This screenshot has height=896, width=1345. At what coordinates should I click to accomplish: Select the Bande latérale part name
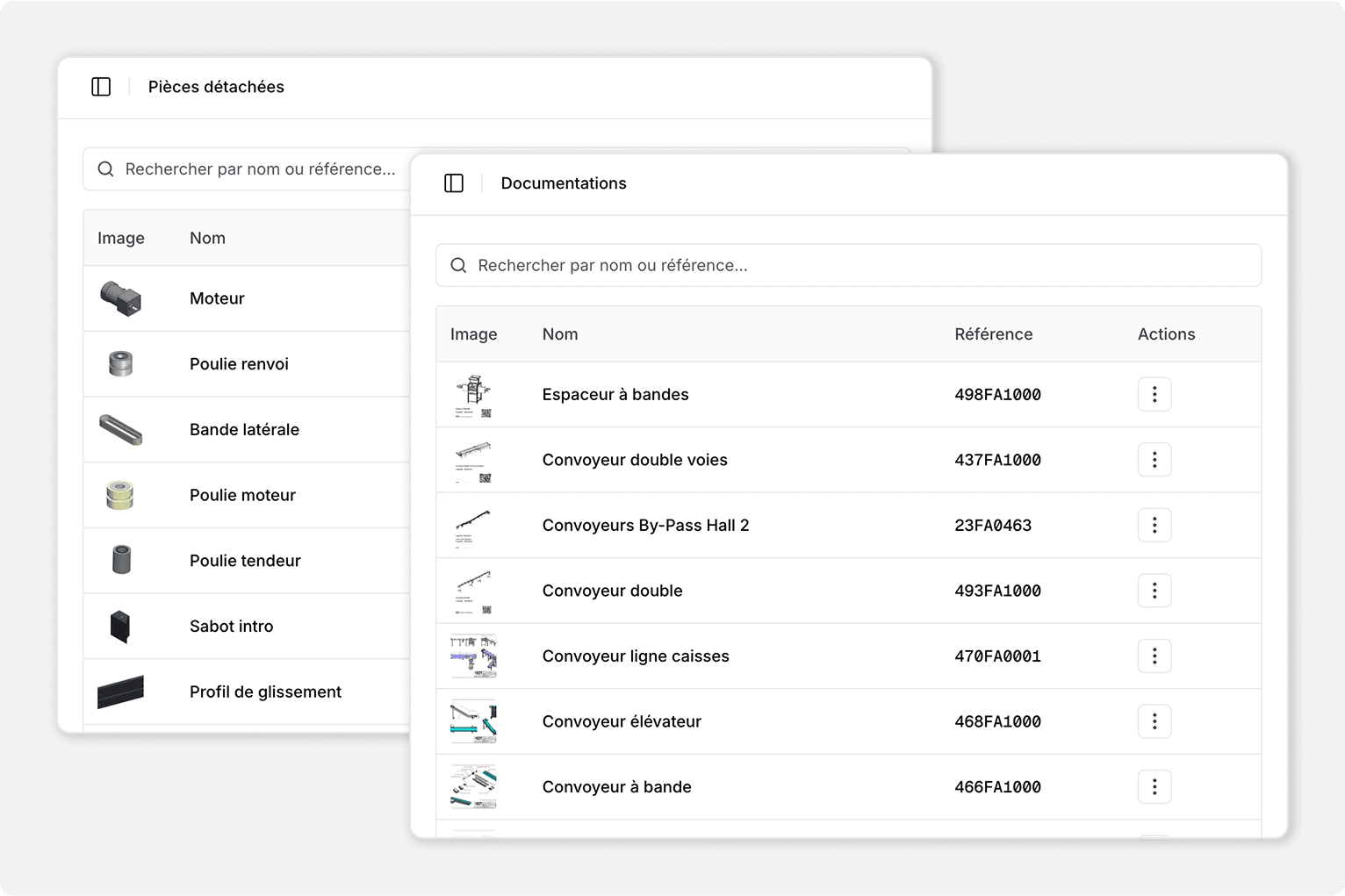tap(244, 430)
